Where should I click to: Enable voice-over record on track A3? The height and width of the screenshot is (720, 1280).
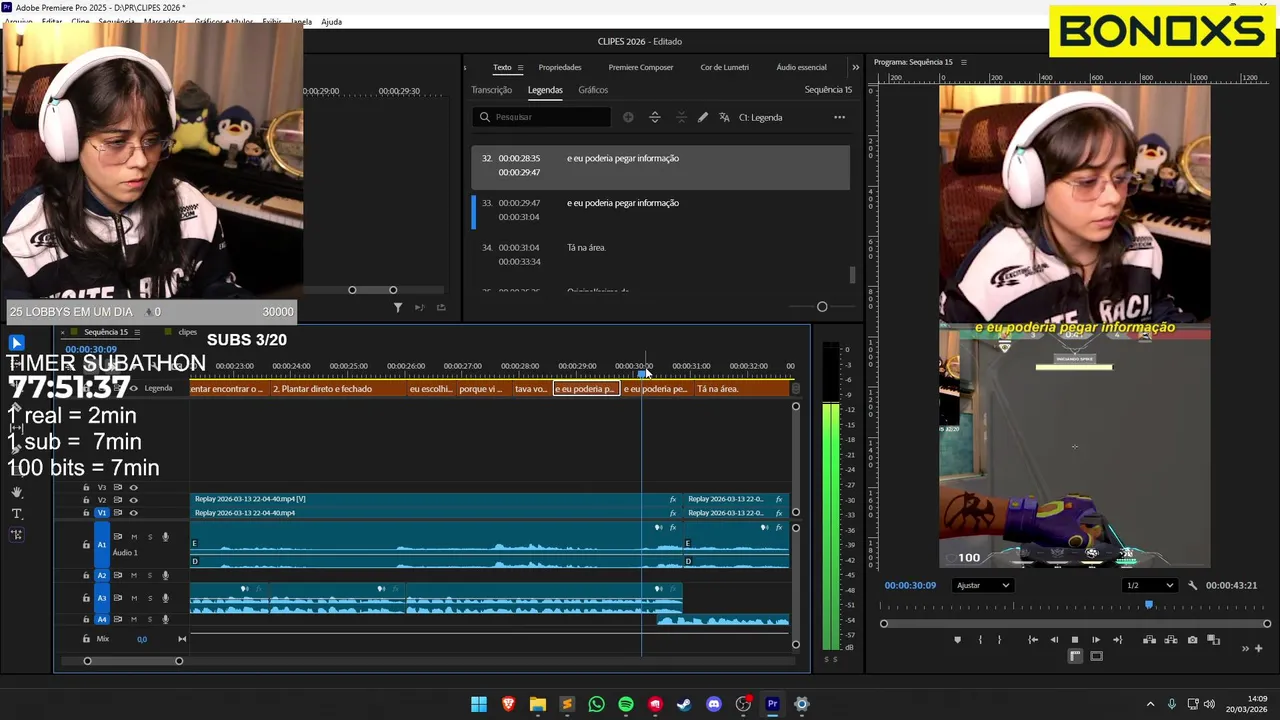[165, 598]
